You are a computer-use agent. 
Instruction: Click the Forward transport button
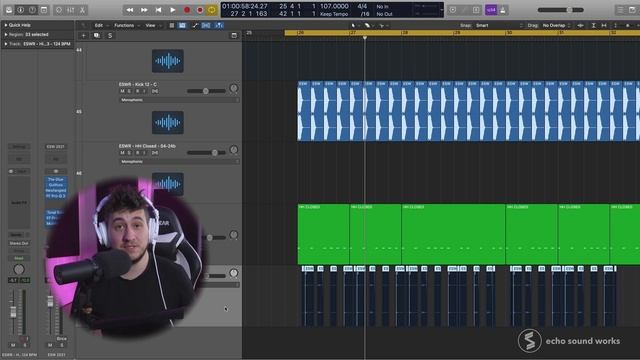click(x=144, y=10)
